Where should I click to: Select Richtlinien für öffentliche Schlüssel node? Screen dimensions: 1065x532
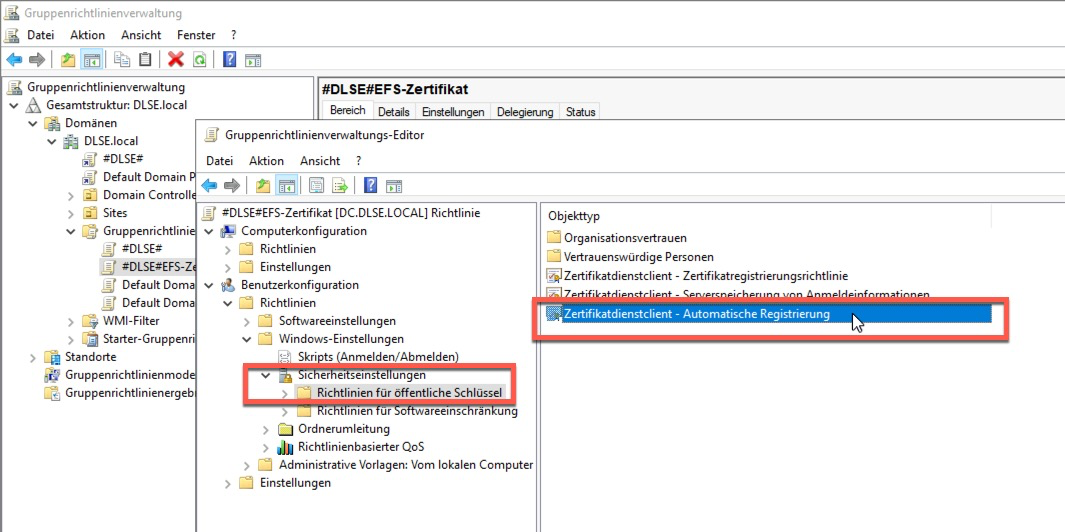[x=409, y=393]
